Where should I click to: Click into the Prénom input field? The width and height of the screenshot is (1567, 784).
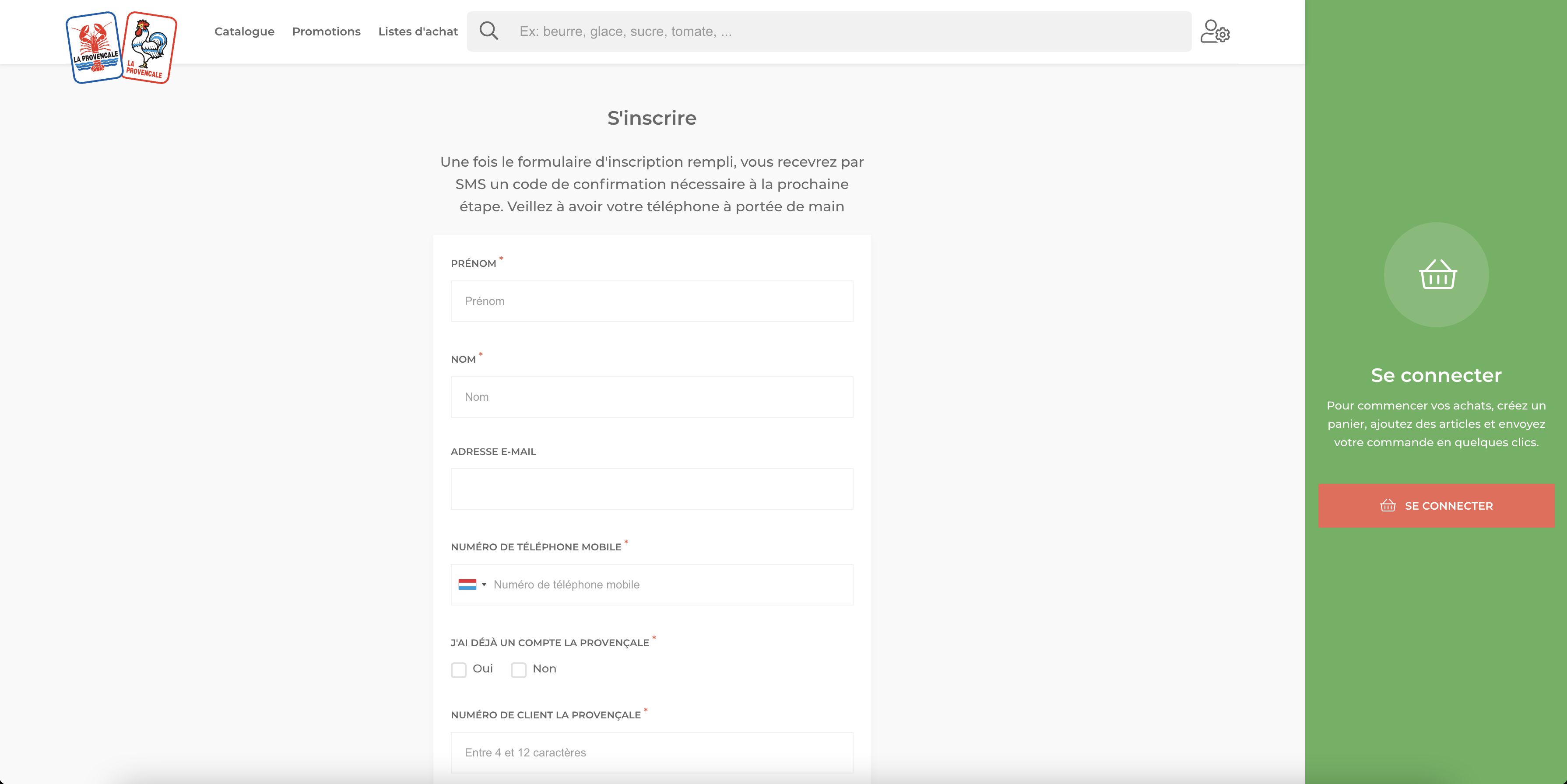[651, 301]
